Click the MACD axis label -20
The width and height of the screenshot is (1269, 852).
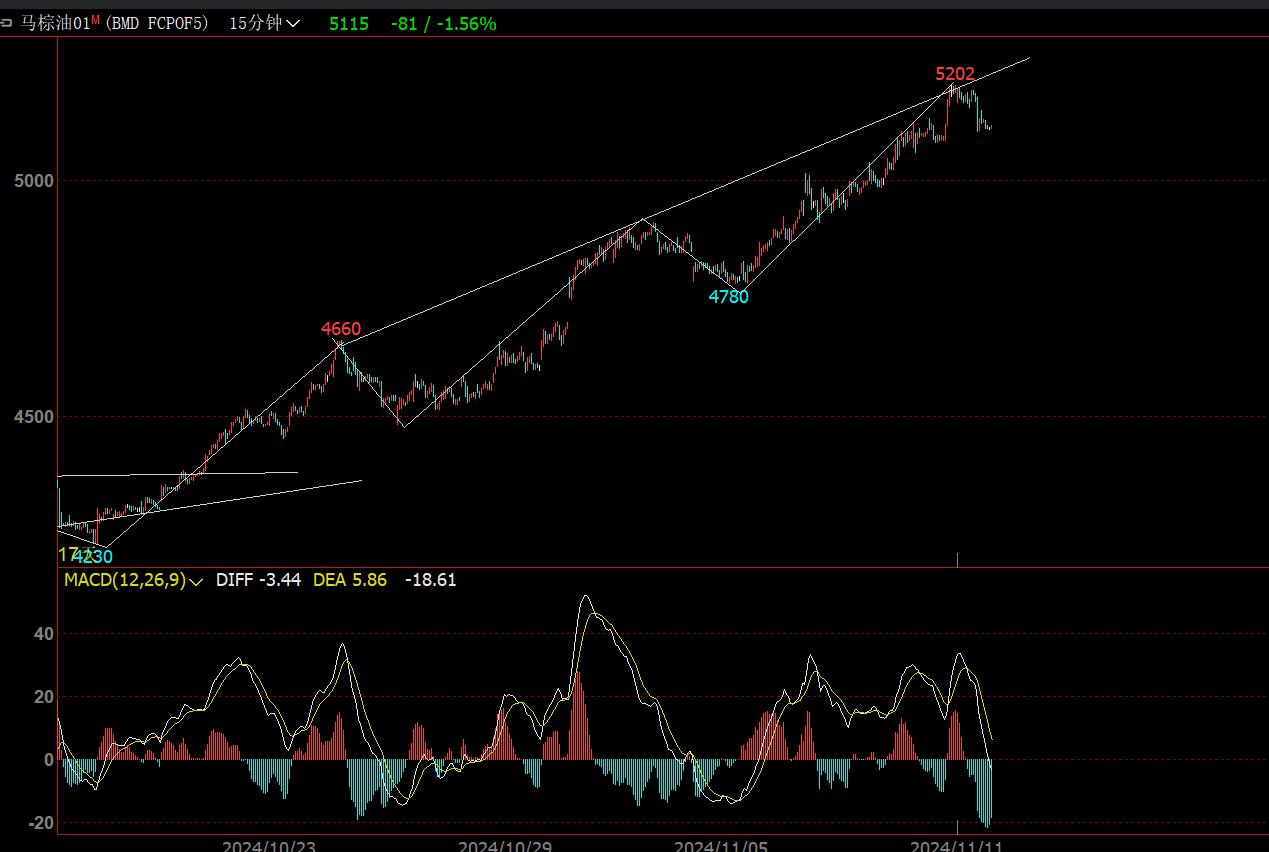pyautogui.click(x=40, y=823)
